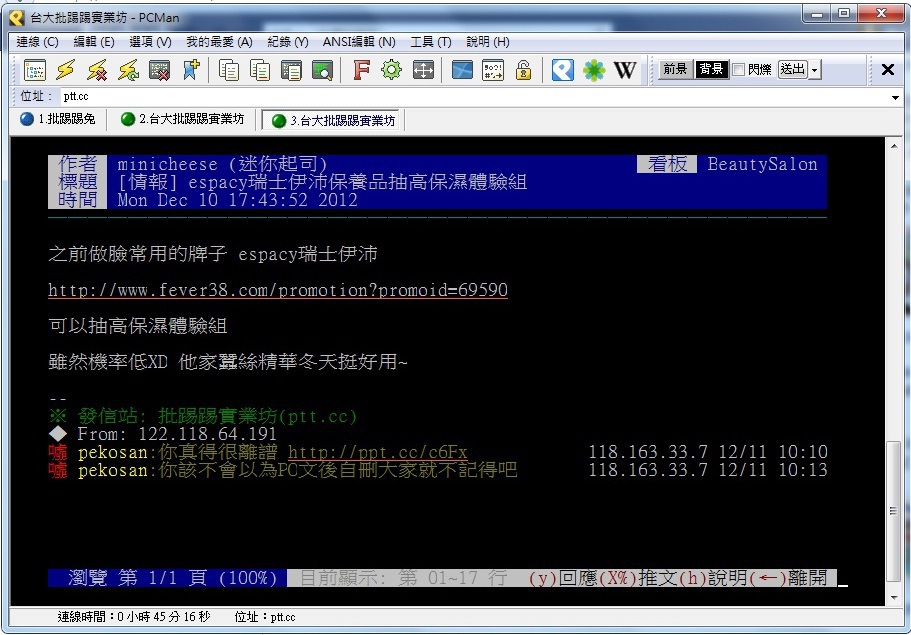
Task: Open the font settings F icon
Action: point(361,70)
